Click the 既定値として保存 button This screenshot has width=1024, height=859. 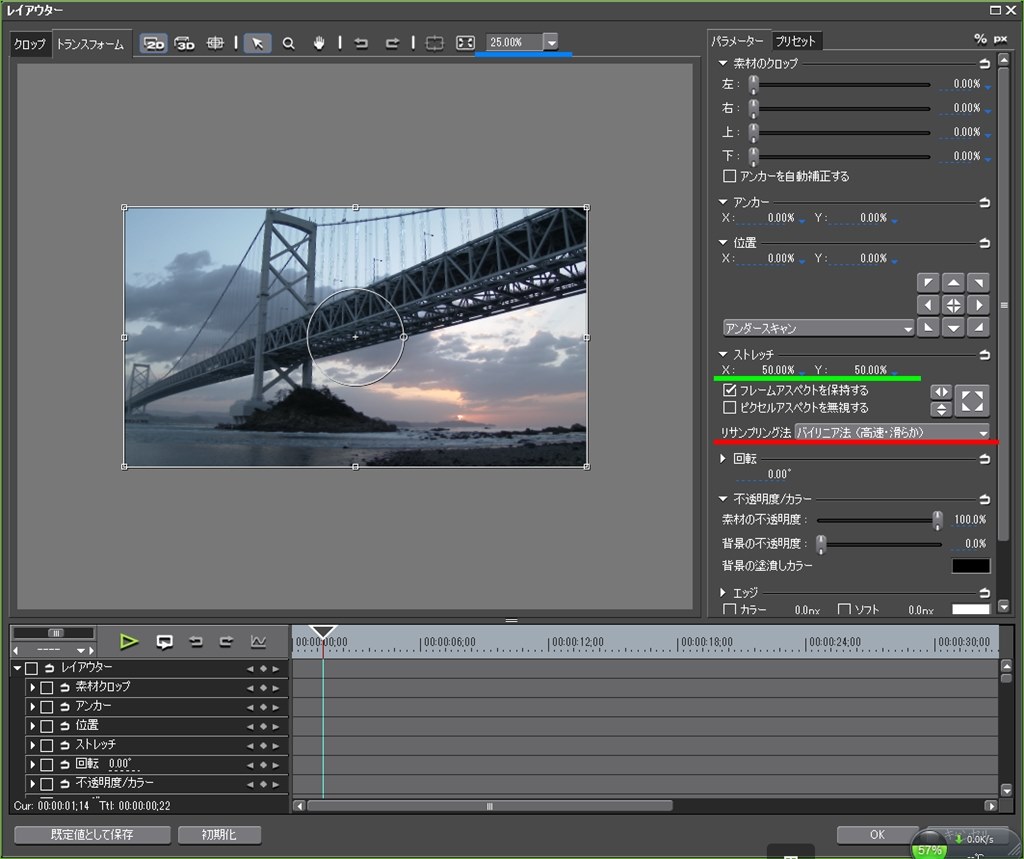[92, 835]
